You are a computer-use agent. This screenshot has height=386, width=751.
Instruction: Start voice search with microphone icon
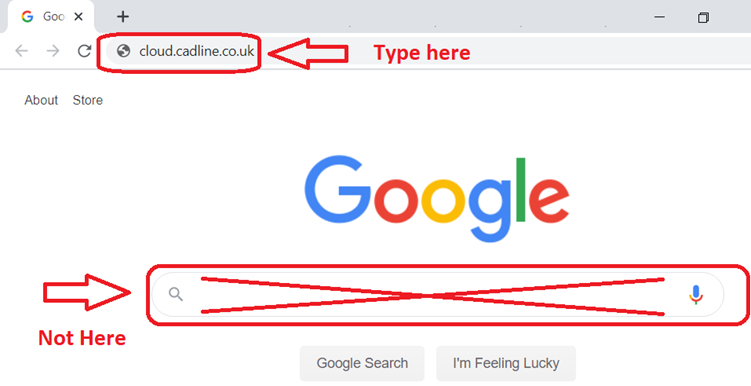pyautogui.click(x=695, y=295)
